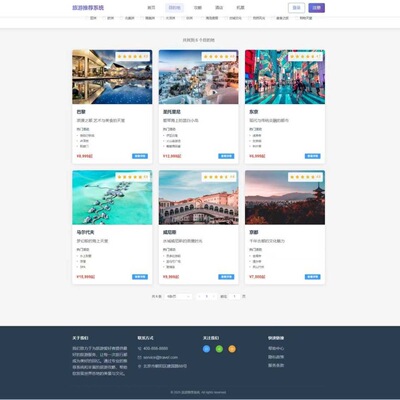Open the 马尔代夫 turquoise lagoon photo
This screenshot has height=400, width=400.
coord(112,197)
